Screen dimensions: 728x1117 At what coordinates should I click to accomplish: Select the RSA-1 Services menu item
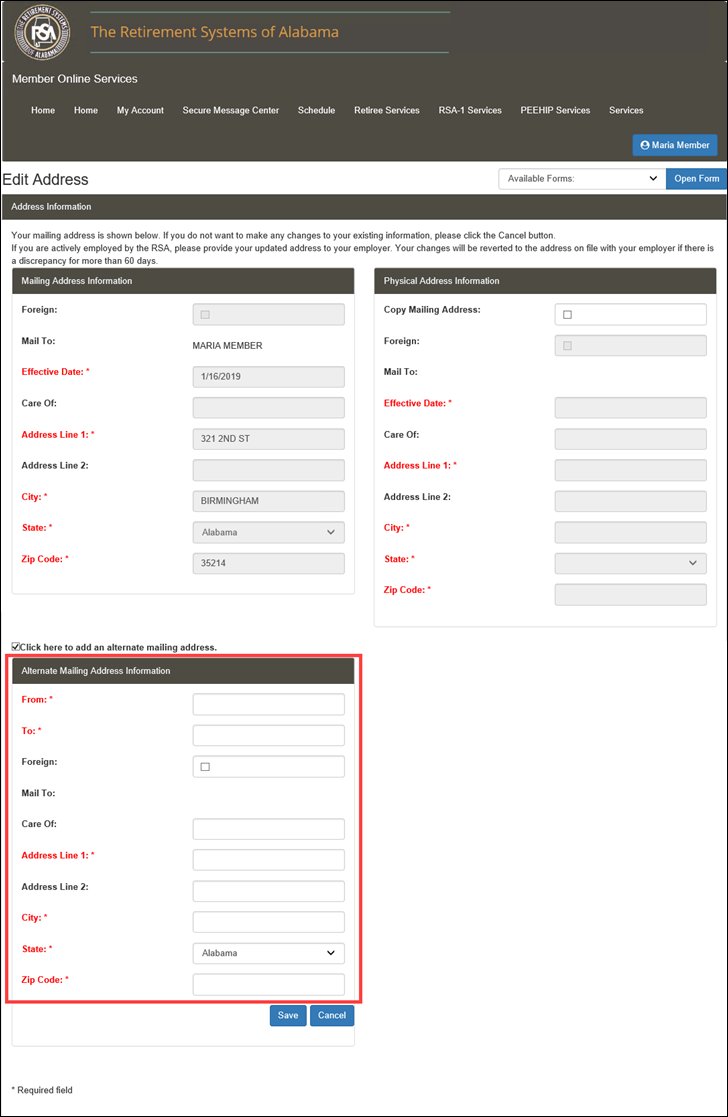470,110
